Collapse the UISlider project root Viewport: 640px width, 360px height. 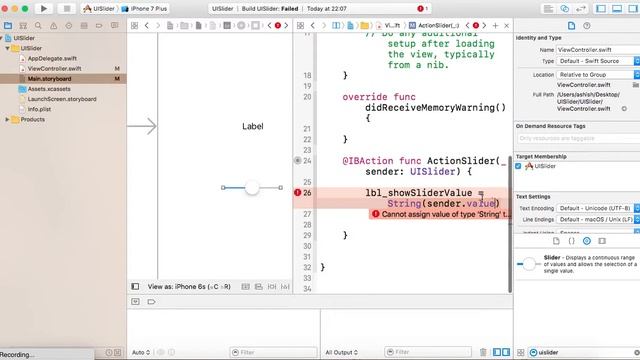click(1, 38)
